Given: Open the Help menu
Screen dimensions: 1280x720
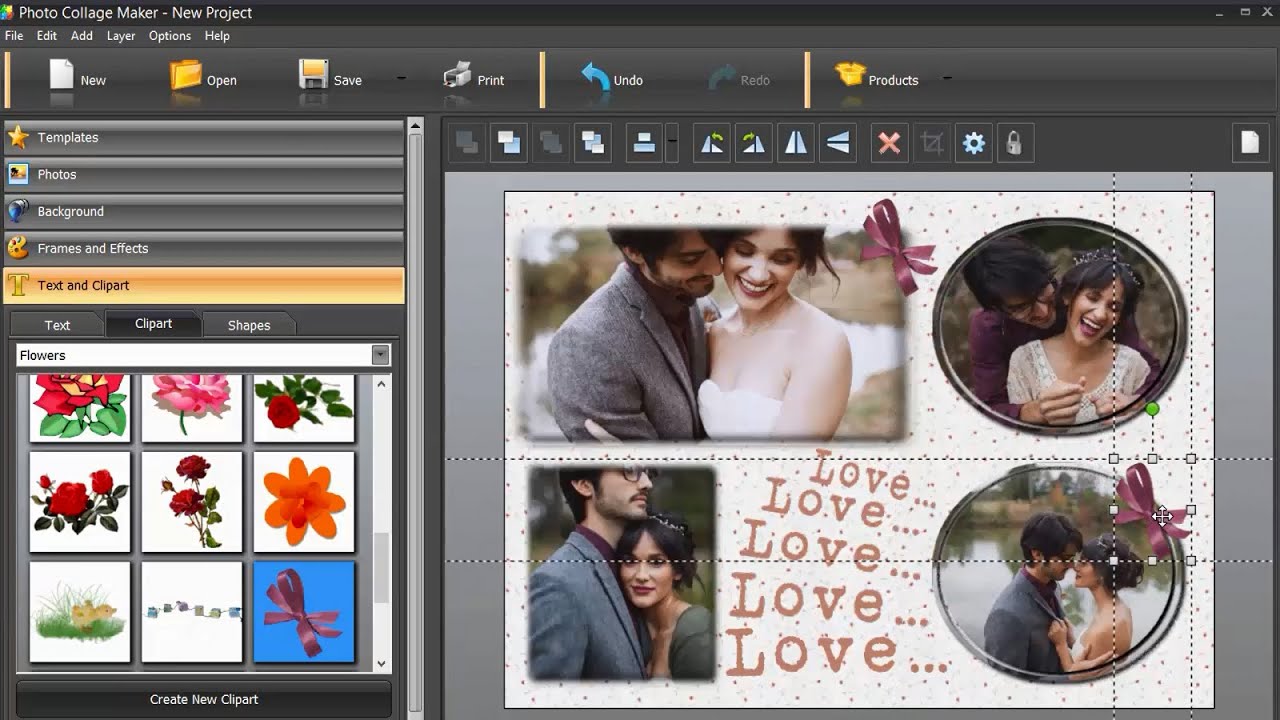Looking at the screenshot, I should (217, 35).
